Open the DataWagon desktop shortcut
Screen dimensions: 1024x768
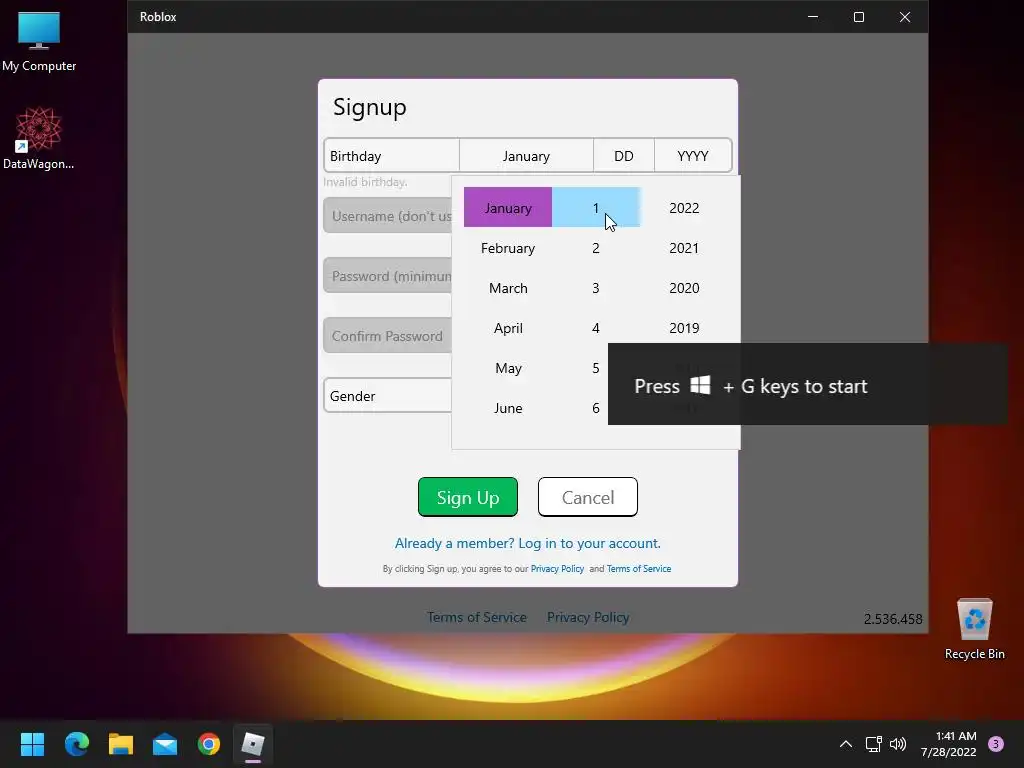click(x=39, y=138)
